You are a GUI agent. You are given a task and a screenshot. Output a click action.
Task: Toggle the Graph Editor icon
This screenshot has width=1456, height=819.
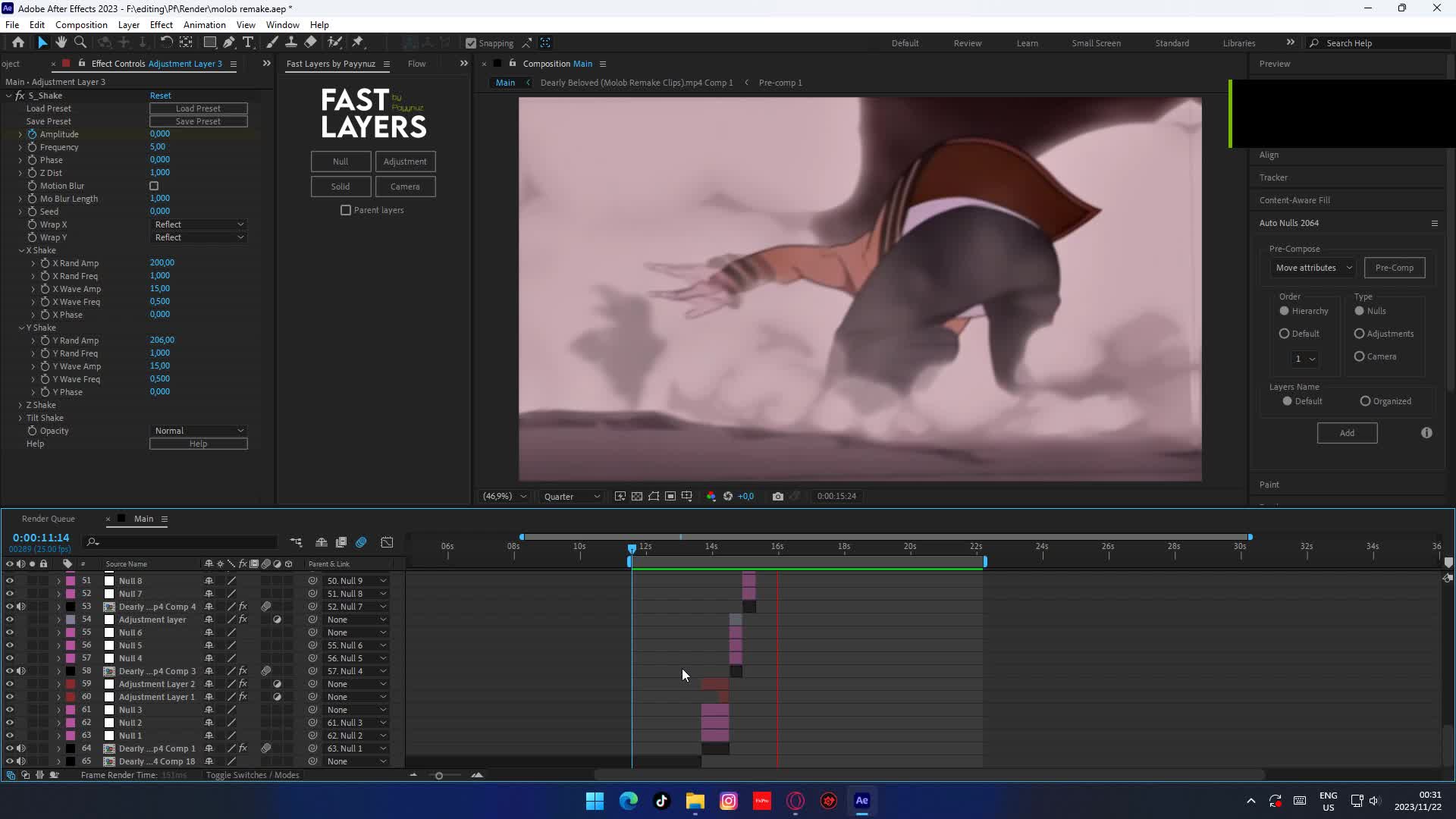pos(388,542)
